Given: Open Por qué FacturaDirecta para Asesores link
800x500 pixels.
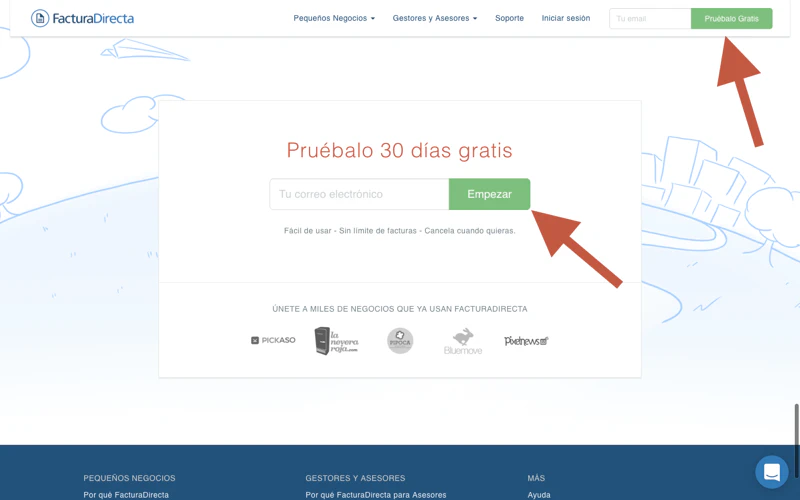Looking at the screenshot, I should click(x=376, y=495).
